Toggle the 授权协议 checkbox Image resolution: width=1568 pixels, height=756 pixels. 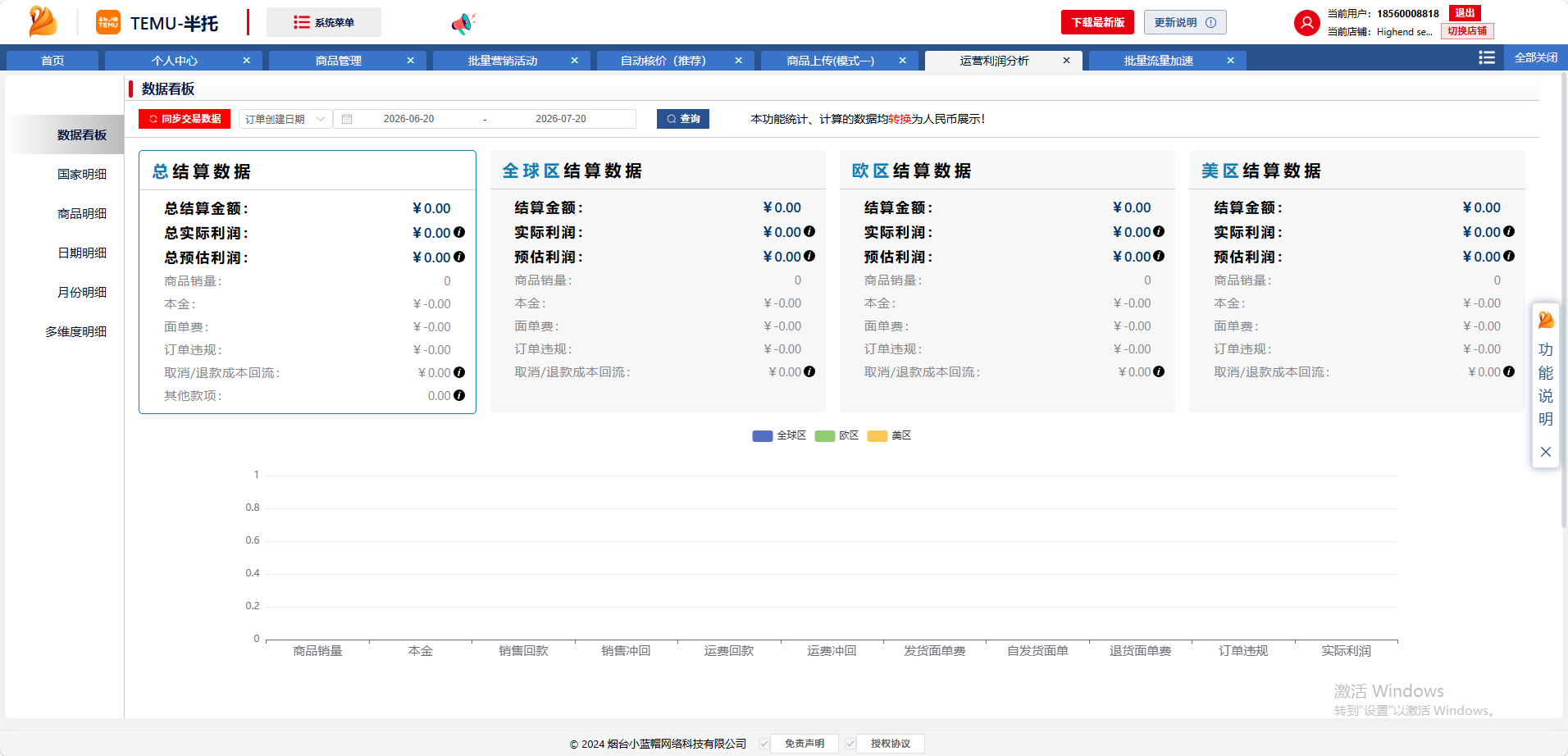coord(850,744)
